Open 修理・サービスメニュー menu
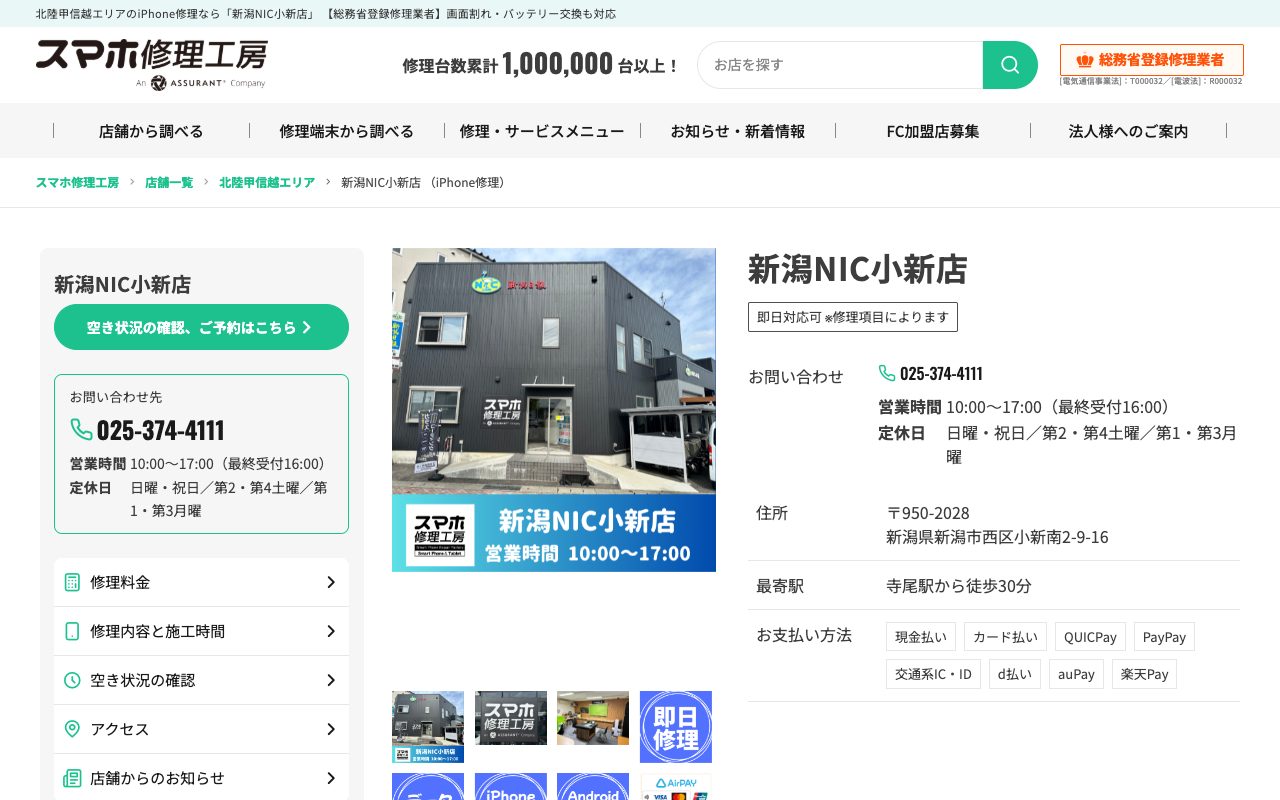 542,131
